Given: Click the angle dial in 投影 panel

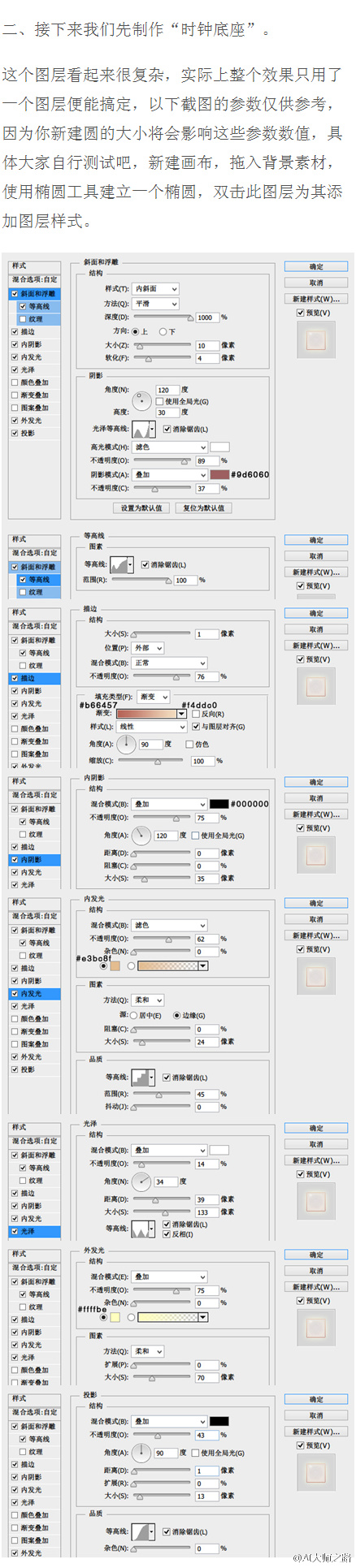Looking at the screenshot, I should (x=141, y=1453).
